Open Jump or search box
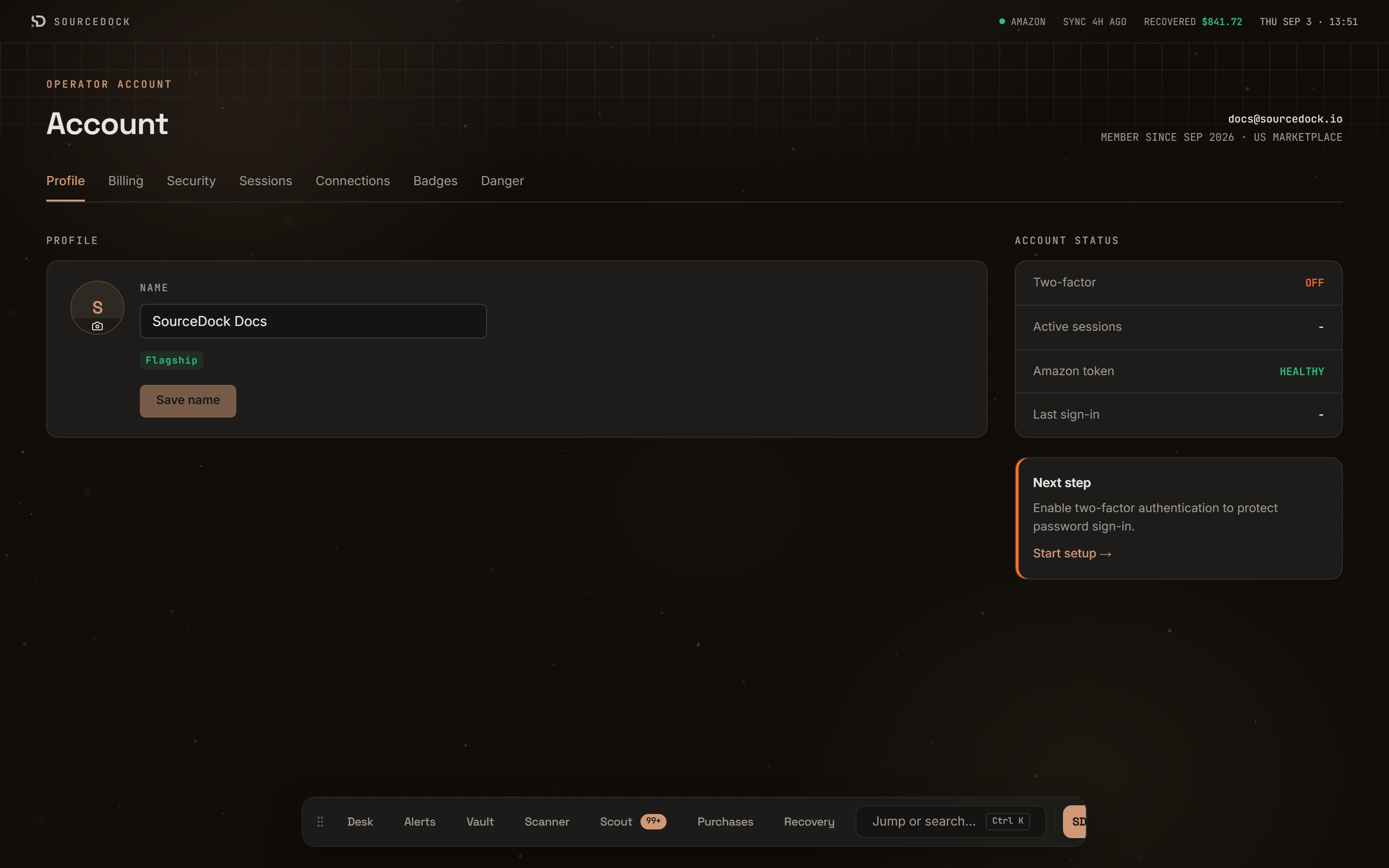This screenshot has width=1389, height=868. (951, 822)
